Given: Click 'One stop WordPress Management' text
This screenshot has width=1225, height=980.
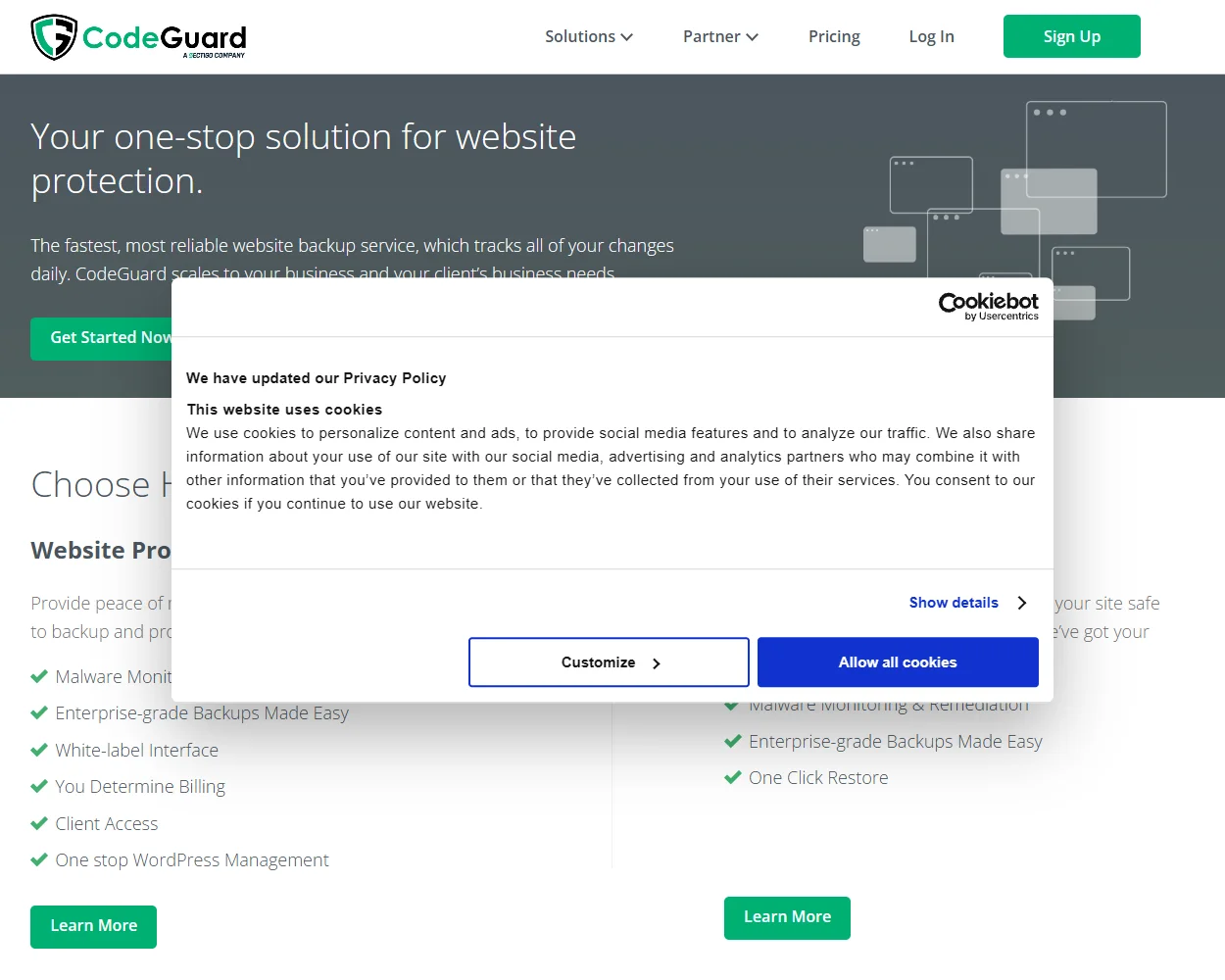Looking at the screenshot, I should click(x=192, y=860).
